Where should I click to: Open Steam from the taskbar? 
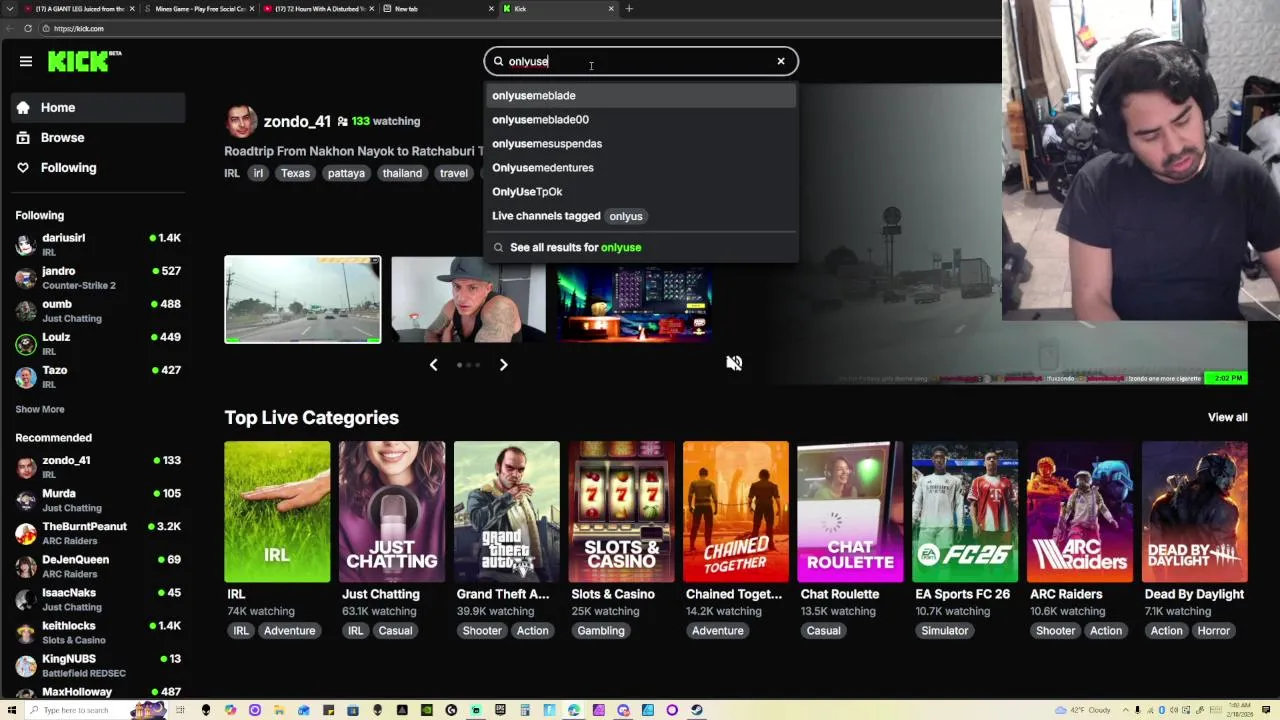(696, 710)
